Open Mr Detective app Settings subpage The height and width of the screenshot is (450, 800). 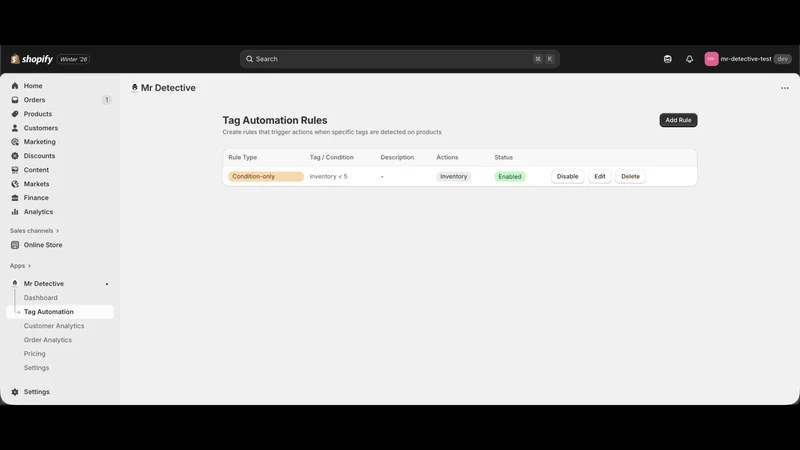point(36,367)
